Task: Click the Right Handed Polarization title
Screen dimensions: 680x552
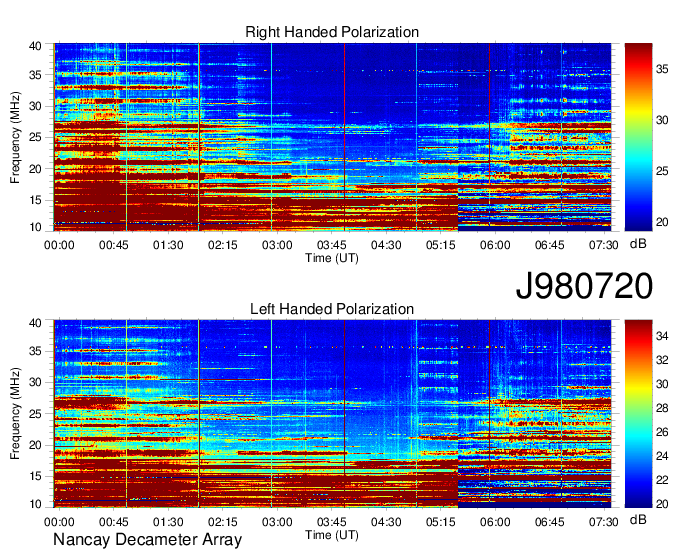Action: click(x=332, y=32)
